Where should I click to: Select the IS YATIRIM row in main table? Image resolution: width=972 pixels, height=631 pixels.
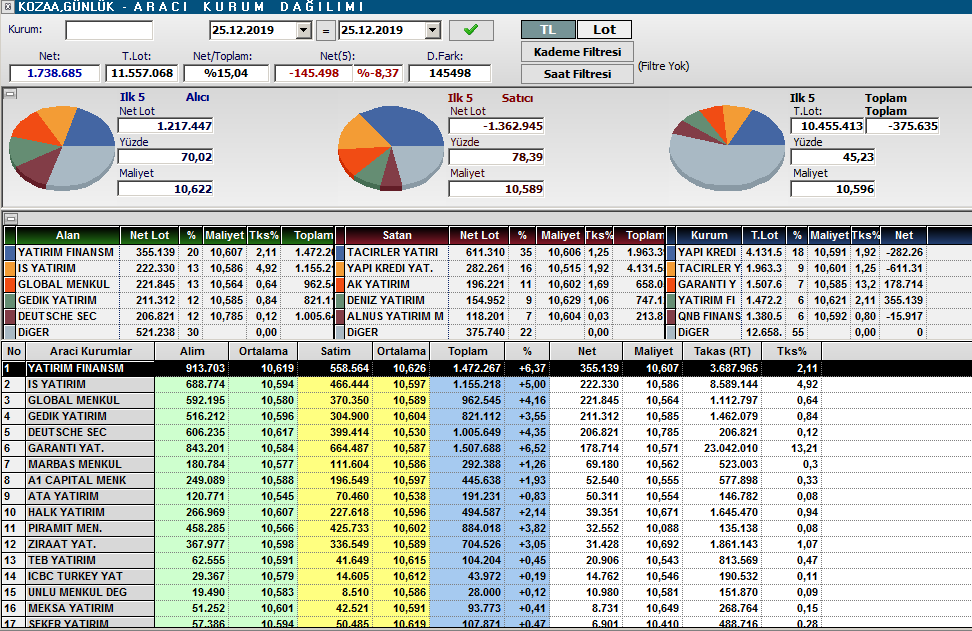(486, 384)
